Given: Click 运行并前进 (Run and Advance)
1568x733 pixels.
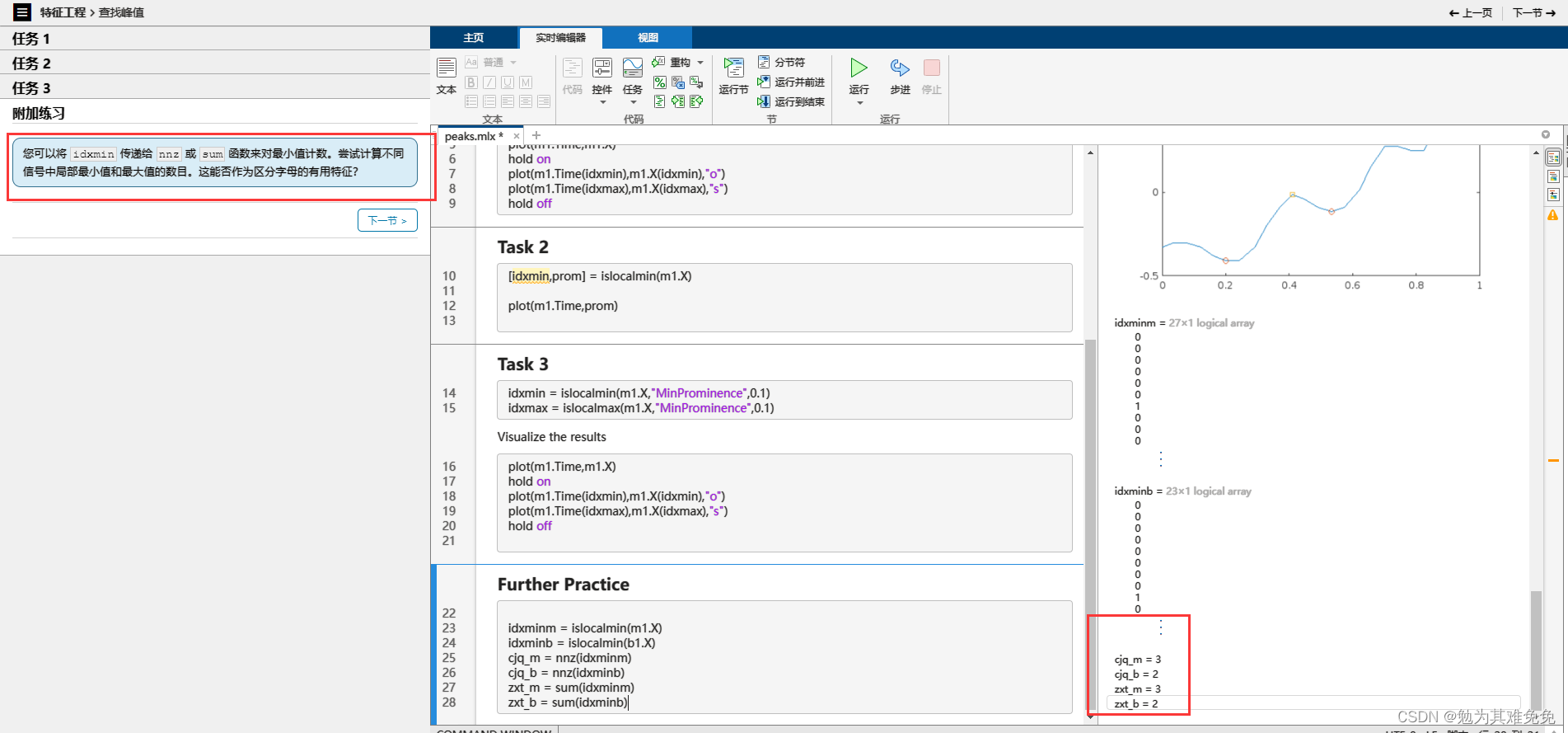Looking at the screenshot, I should pyautogui.click(x=790, y=82).
